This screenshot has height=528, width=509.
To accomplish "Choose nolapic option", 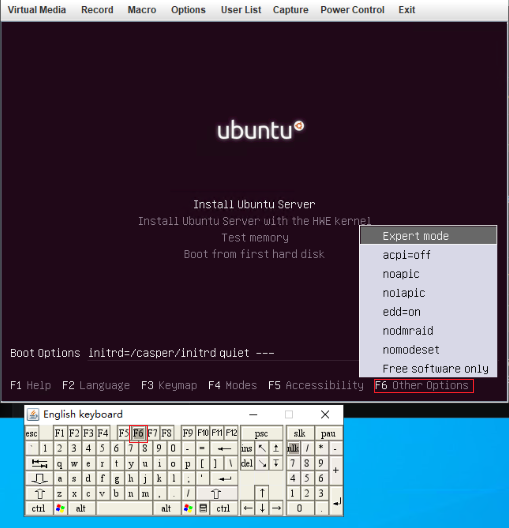I will 428,293.
